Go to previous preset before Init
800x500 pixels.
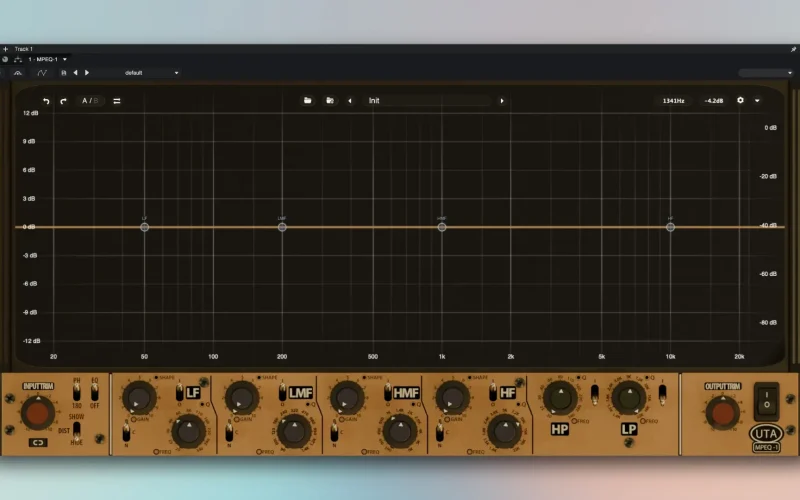tap(350, 101)
